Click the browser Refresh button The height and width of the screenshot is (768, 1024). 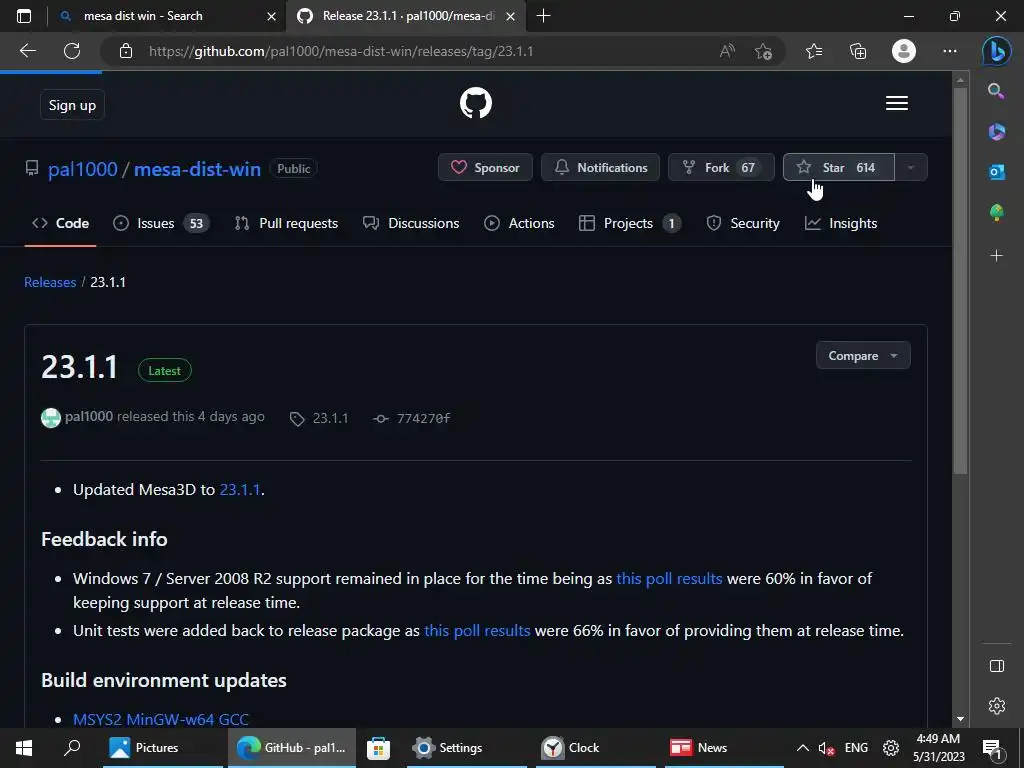(72, 51)
